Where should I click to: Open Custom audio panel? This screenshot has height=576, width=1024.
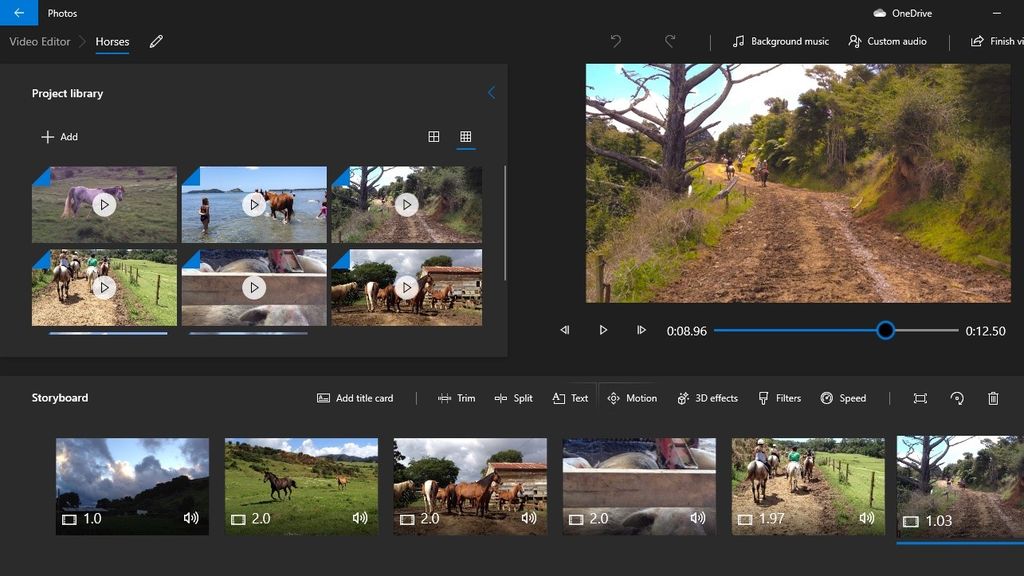[888, 41]
